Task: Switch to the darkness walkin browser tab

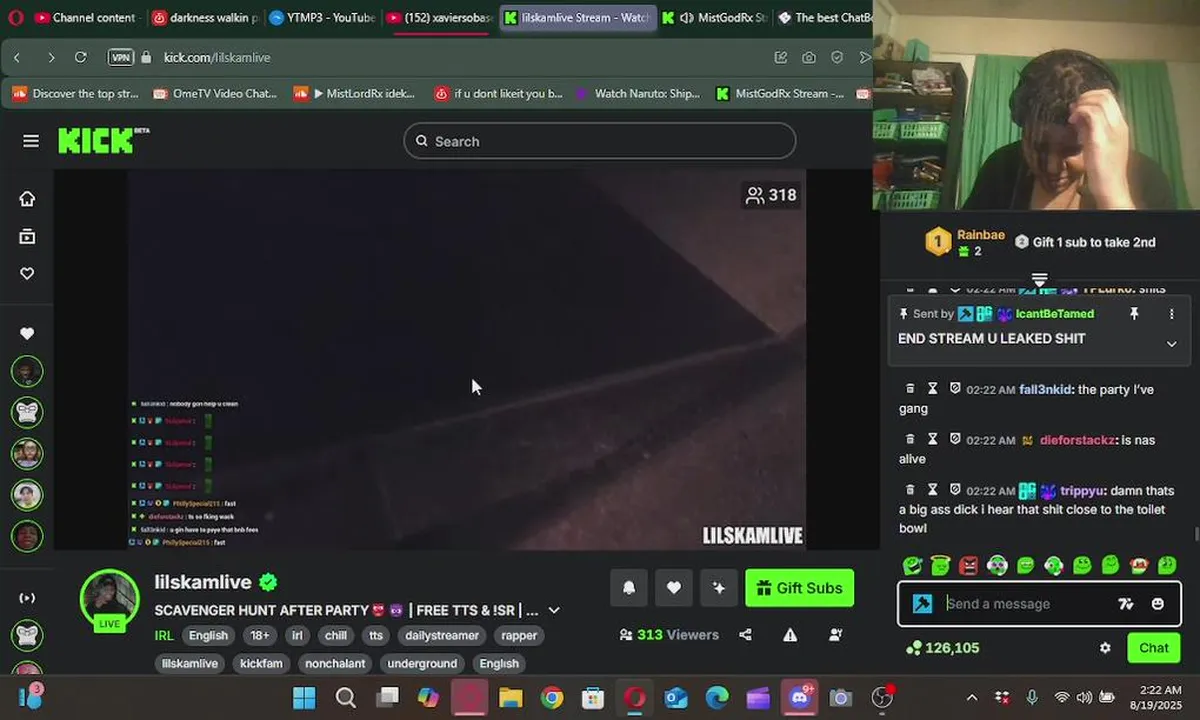Action: pos(203,17)
